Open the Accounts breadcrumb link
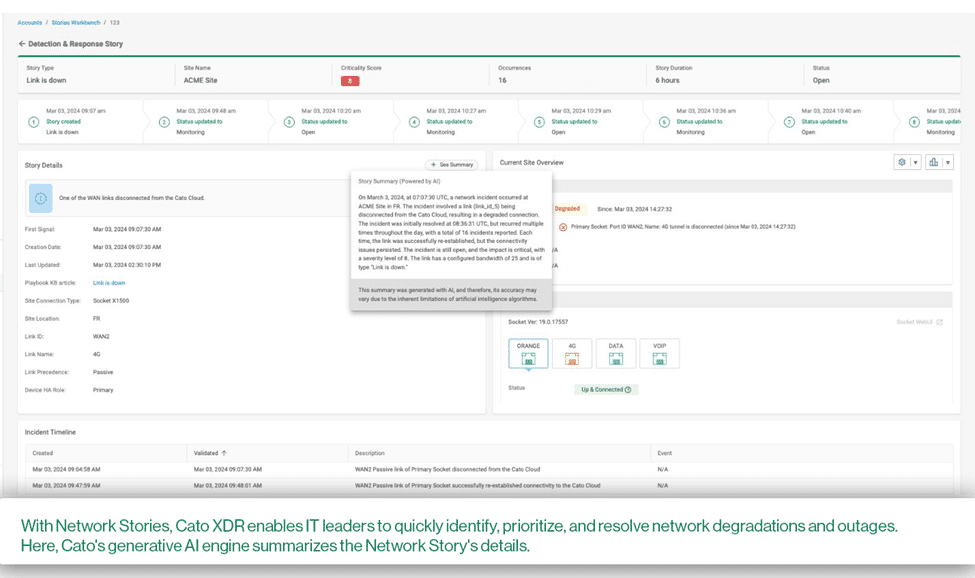The height and width of the screenshot is (578, 975). coord(30,22)
